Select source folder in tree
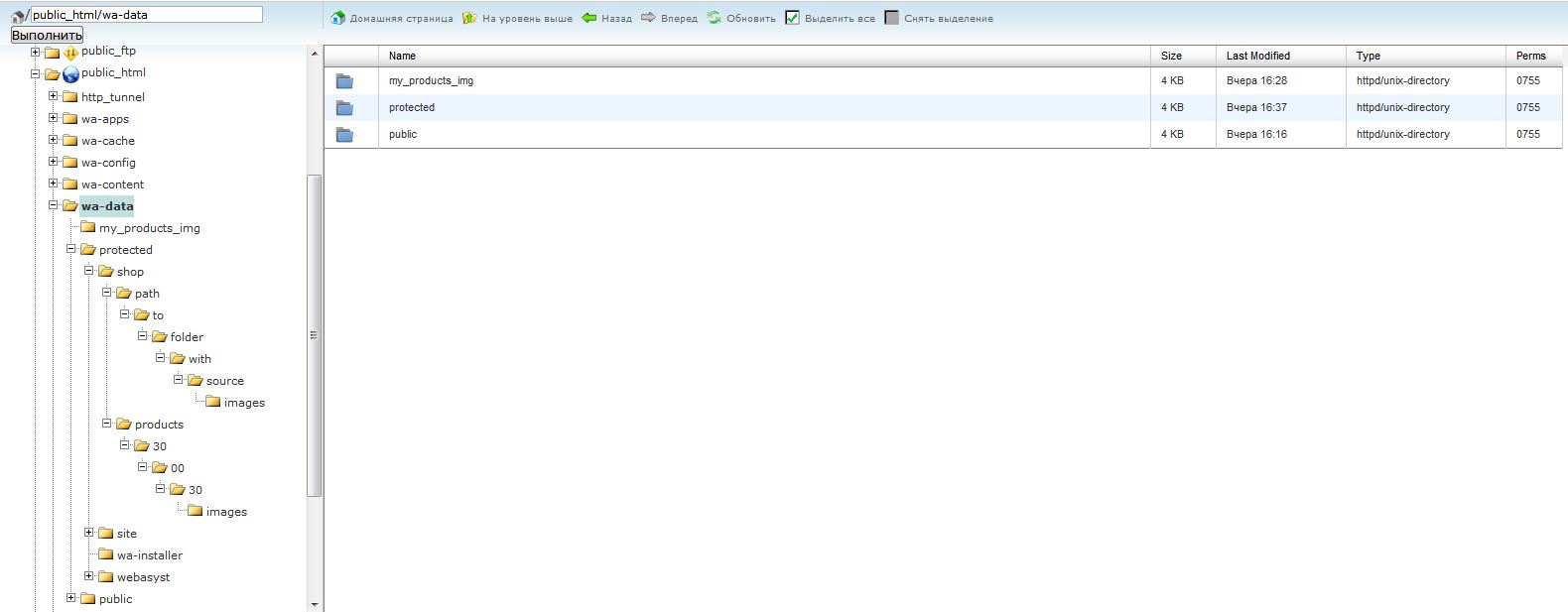1568x612 pixels. click(225, 381)
